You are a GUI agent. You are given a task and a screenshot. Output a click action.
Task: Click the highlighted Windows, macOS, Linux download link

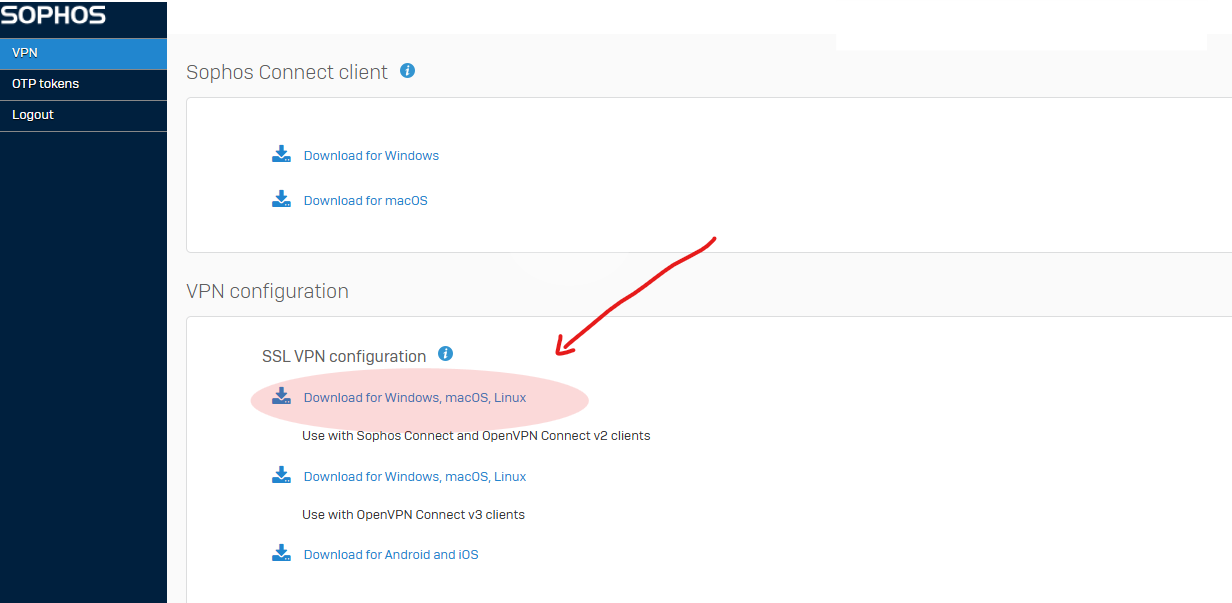pyautogui.click(x=415, y=398)
